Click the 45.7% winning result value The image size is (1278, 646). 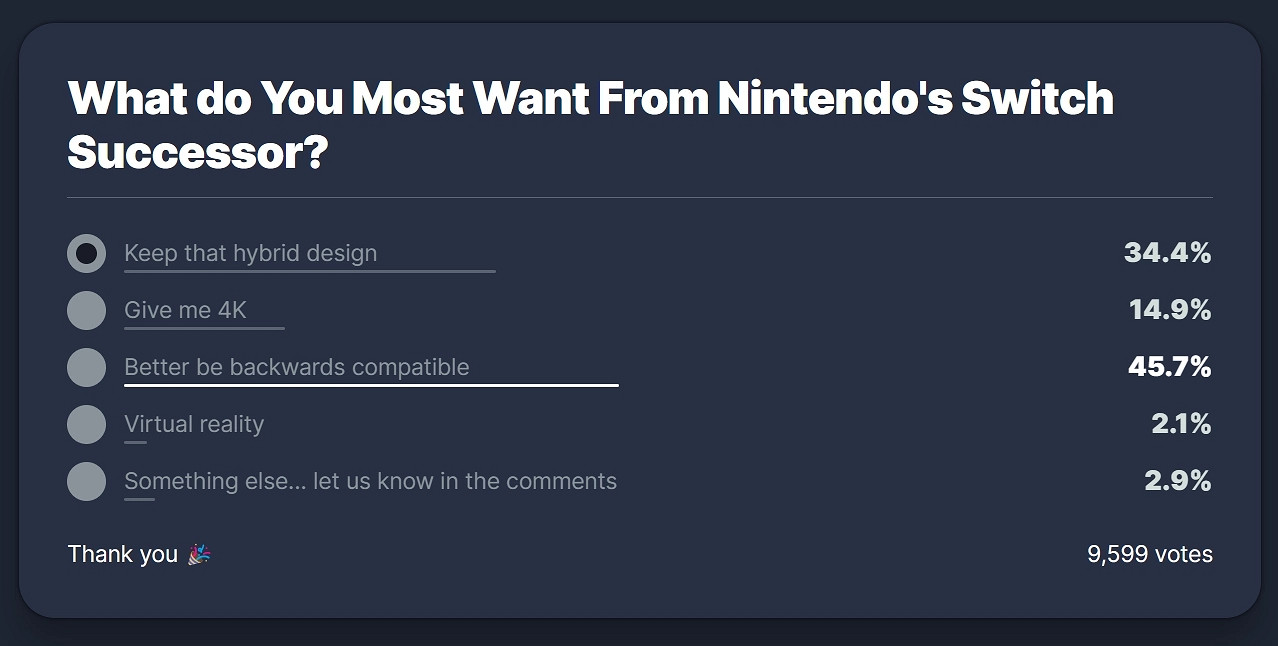pos(1169,367)
